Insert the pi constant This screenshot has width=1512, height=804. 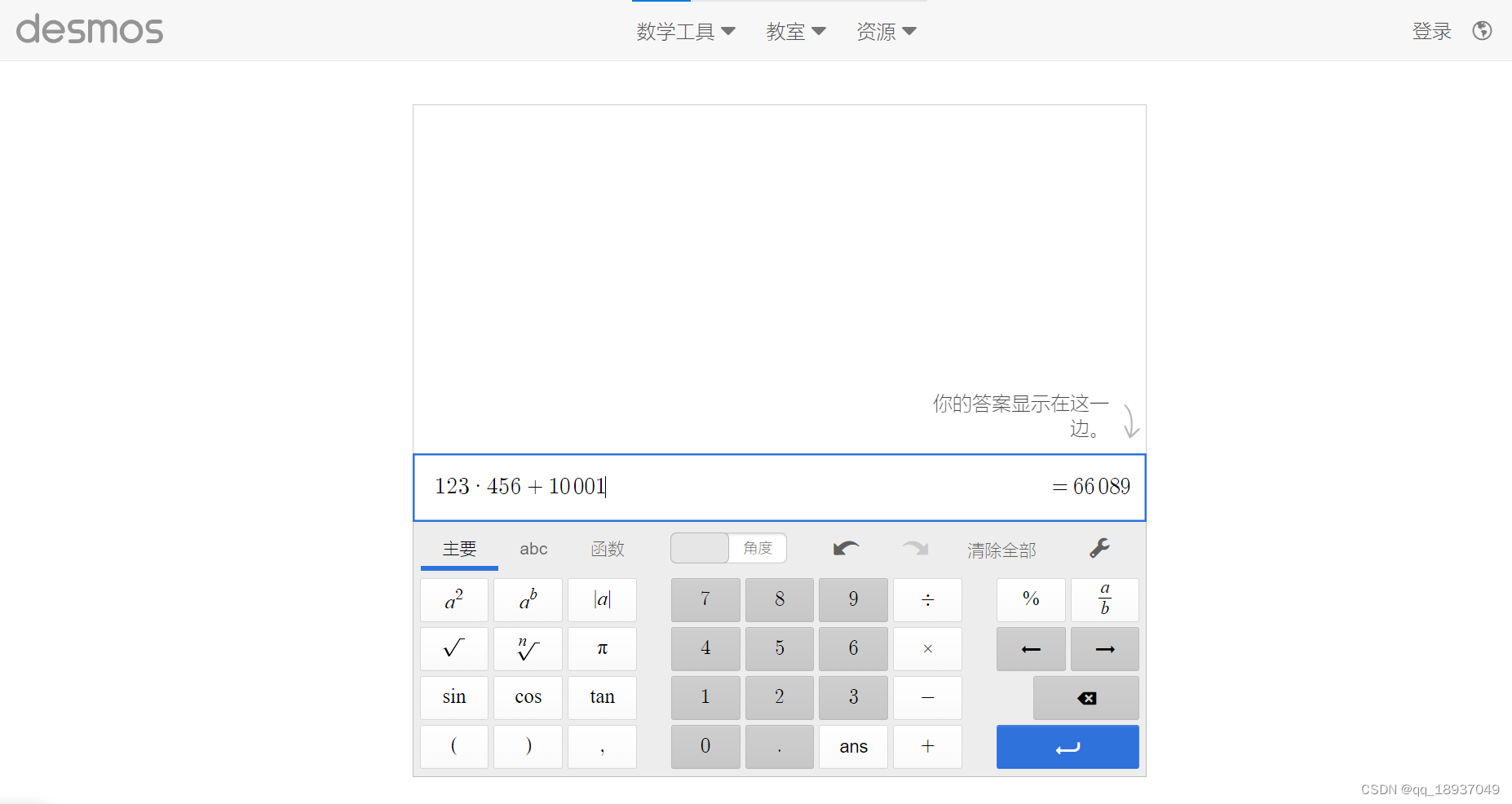click(x=602, y=649)
